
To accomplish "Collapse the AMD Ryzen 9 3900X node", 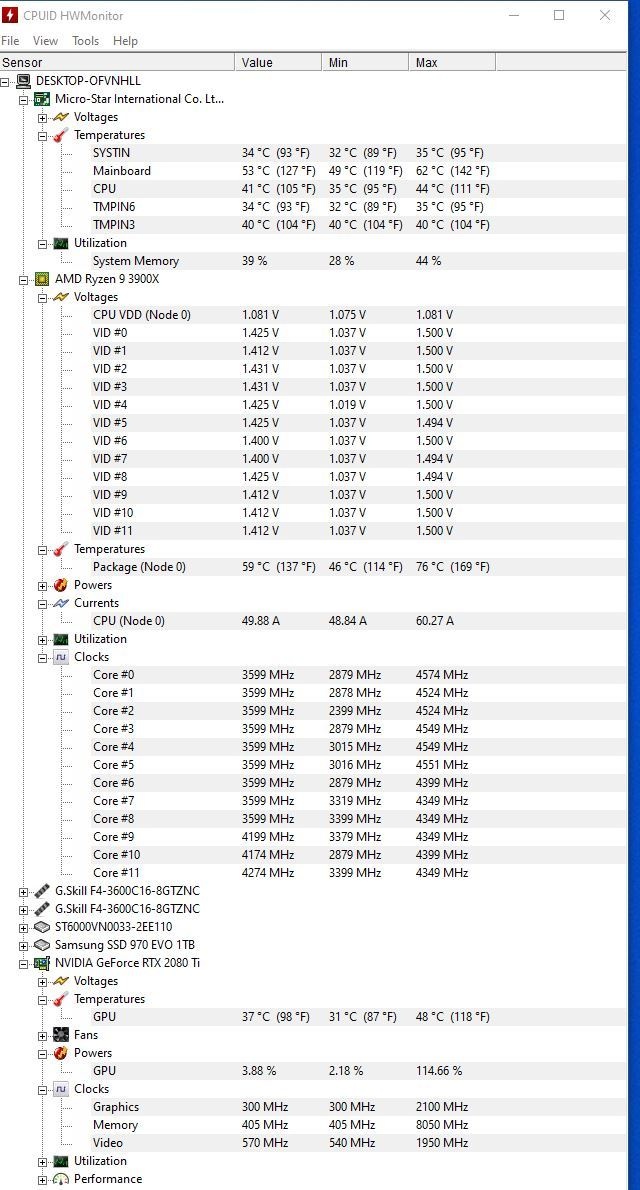I will tap(24, 279).
